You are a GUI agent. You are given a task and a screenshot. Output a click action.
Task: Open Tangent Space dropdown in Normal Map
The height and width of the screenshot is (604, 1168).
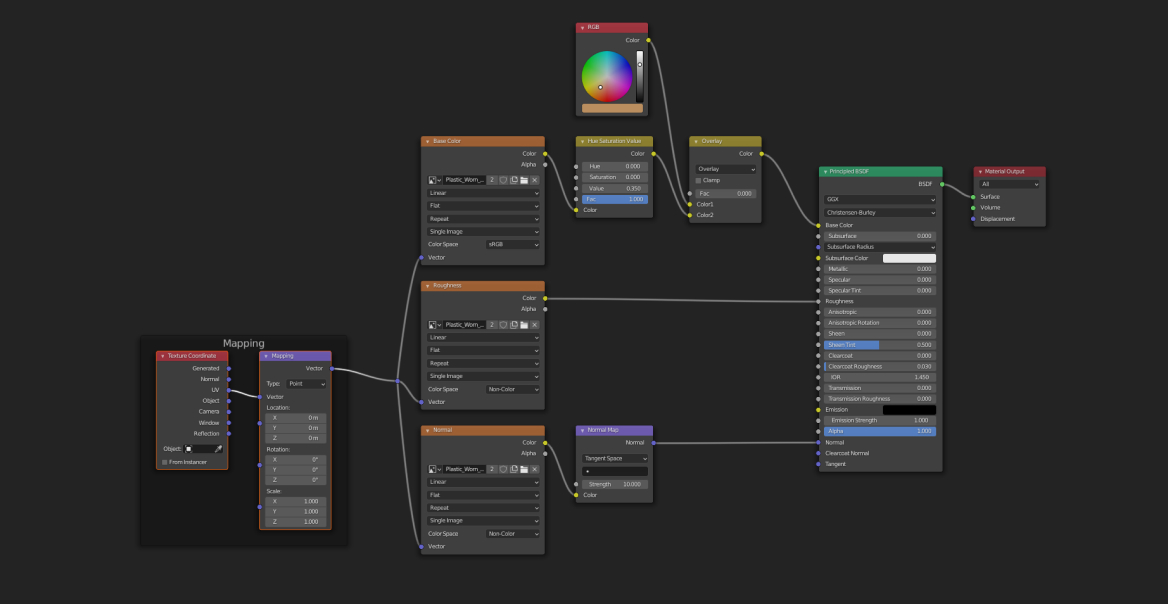[x=615, y=459]
